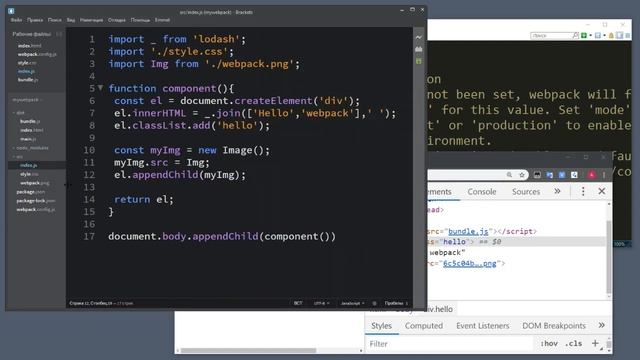
Task: Switch to Styles tab
Action: pyautogui.click(x=381, y=326)
